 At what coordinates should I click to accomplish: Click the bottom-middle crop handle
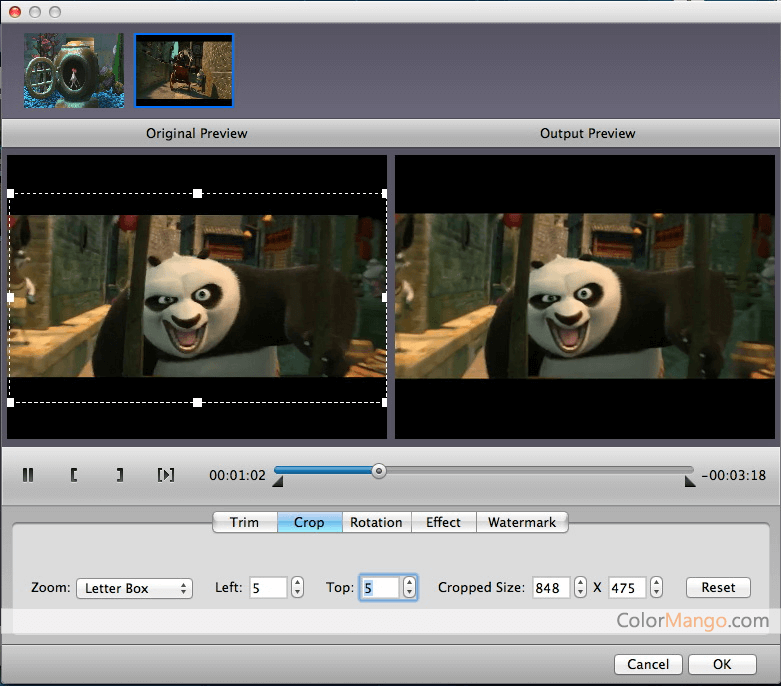pos(198,402)
